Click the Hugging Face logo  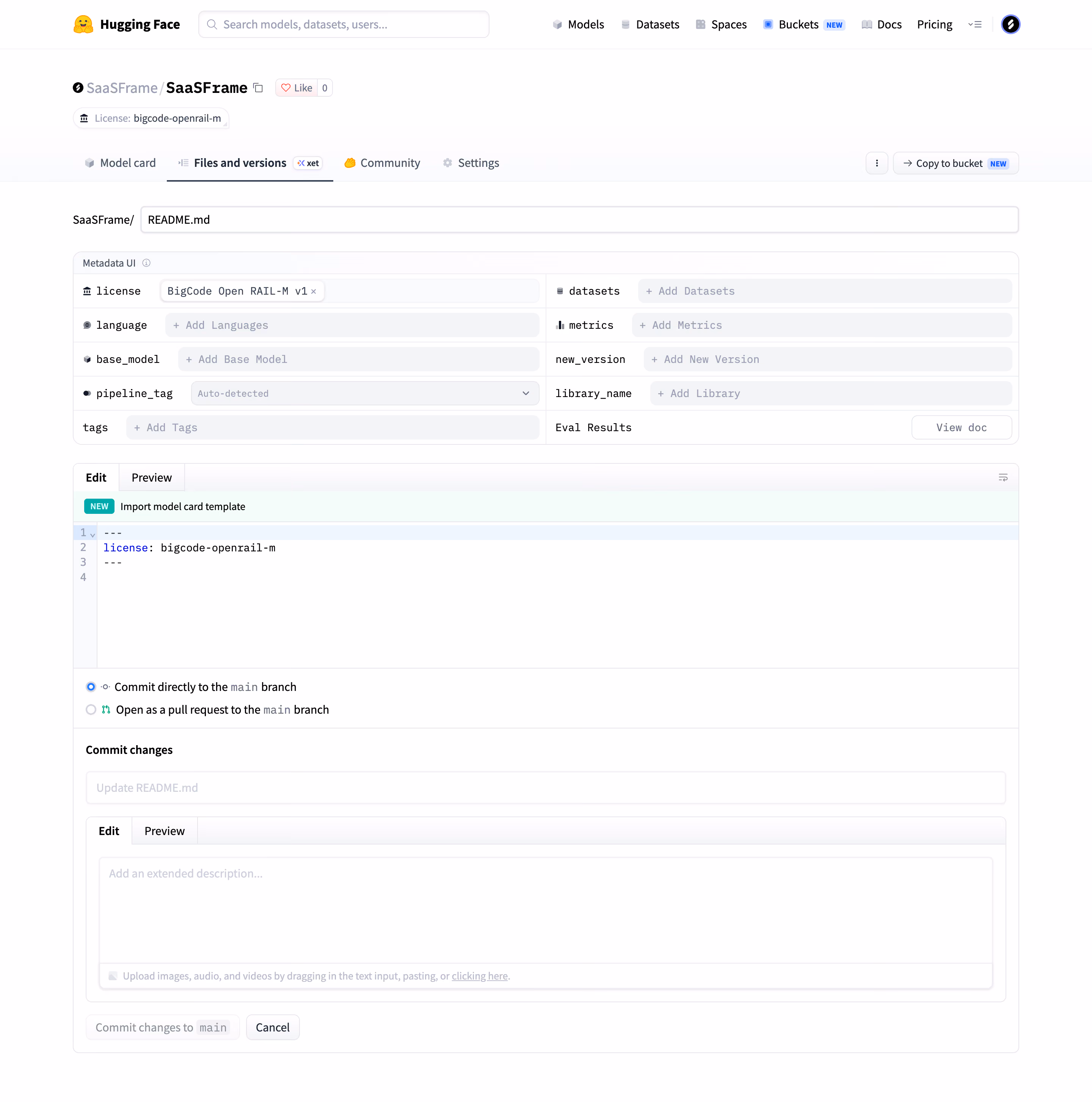tap(127, 24)
